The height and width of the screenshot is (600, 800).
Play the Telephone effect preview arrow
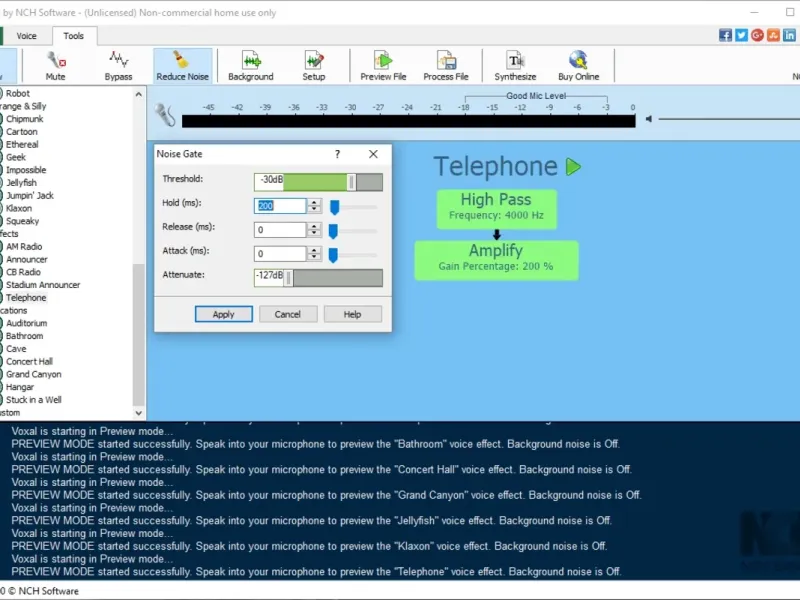click(573, 167)
